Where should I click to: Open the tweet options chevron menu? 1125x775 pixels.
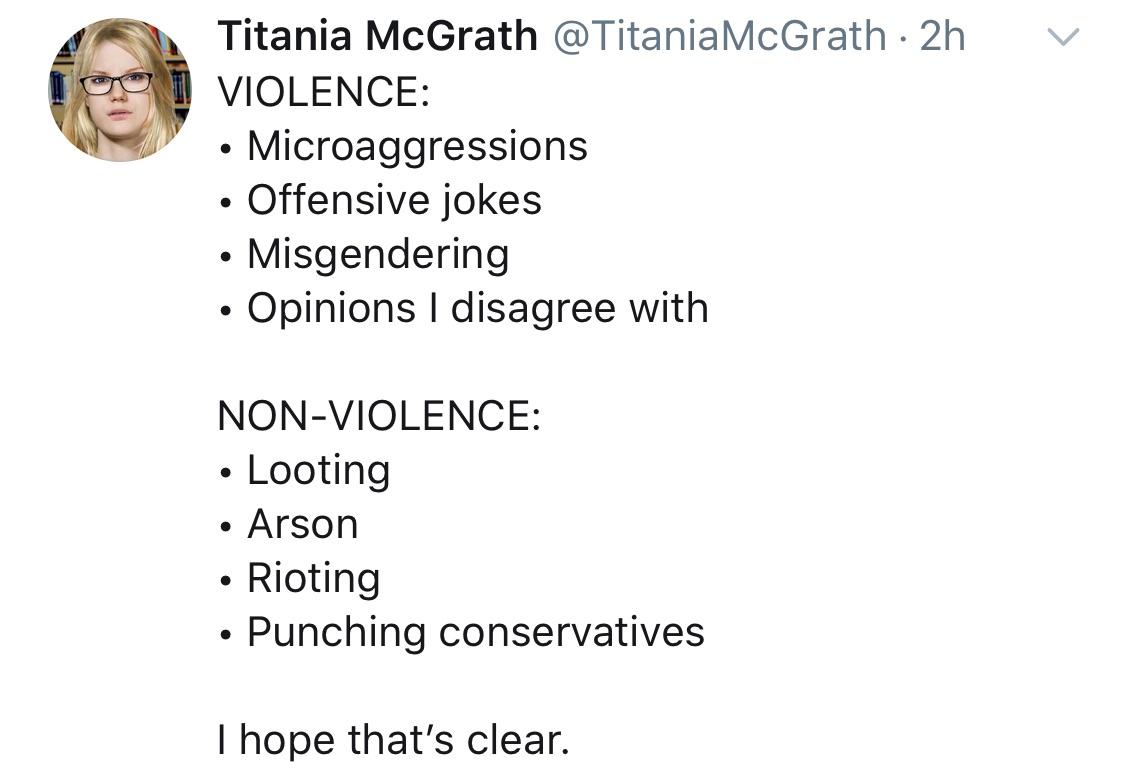tap(1063, 37)
